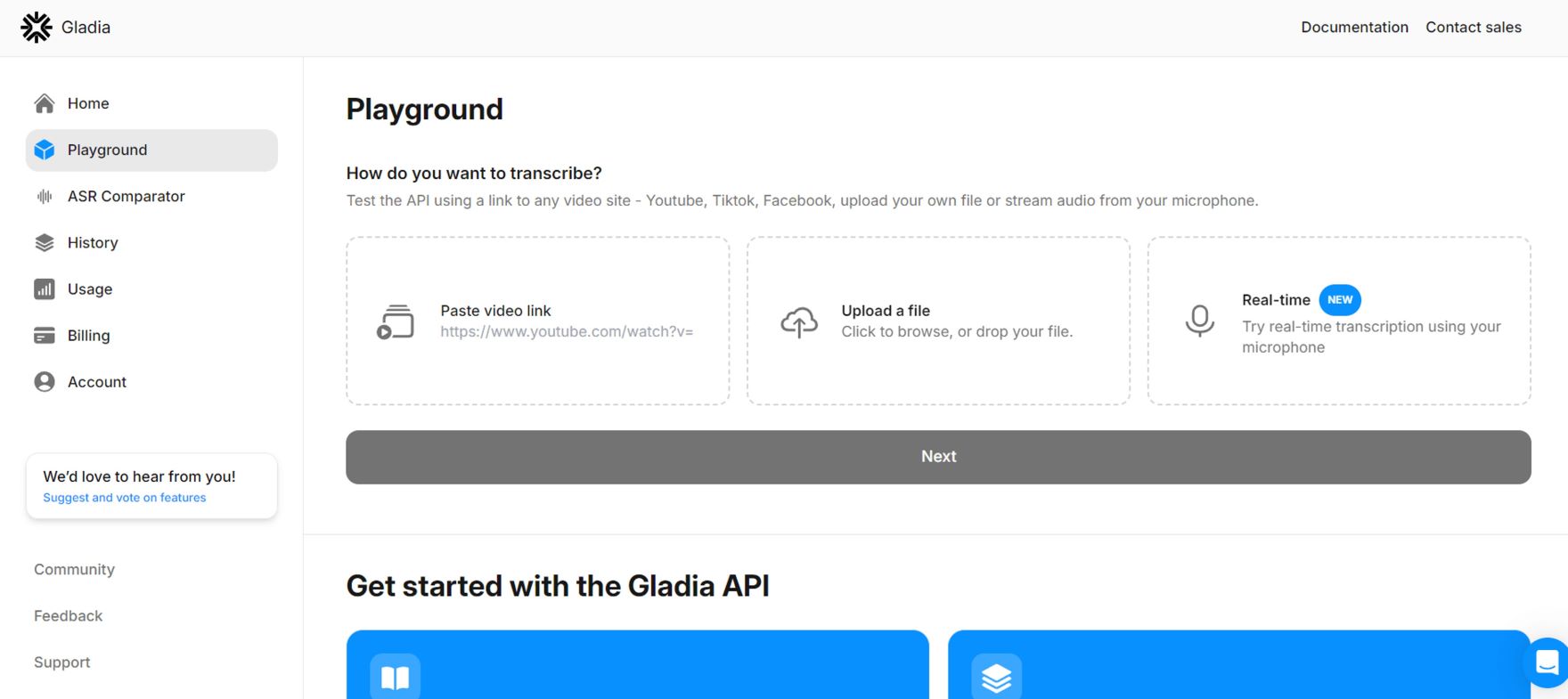The height and width of the screenshot is (699, 1568).
Task: Open the Account profile icon
Action: click(45, 381)
